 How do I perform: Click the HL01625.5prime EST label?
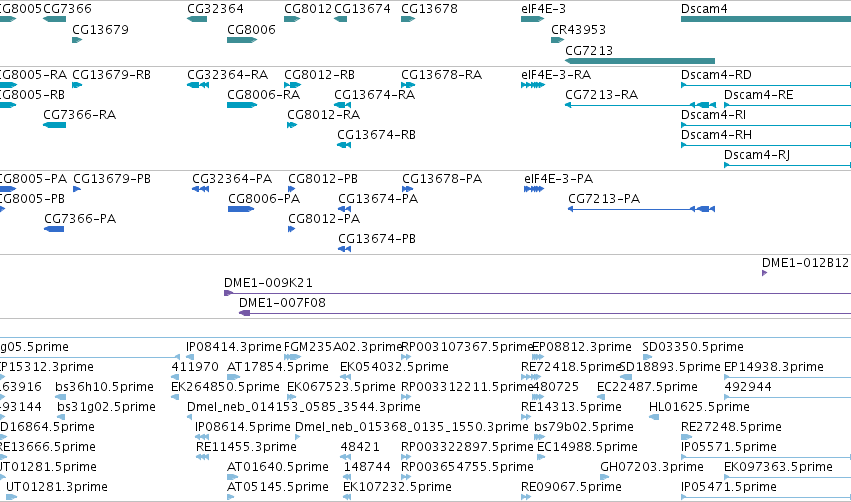699,407
